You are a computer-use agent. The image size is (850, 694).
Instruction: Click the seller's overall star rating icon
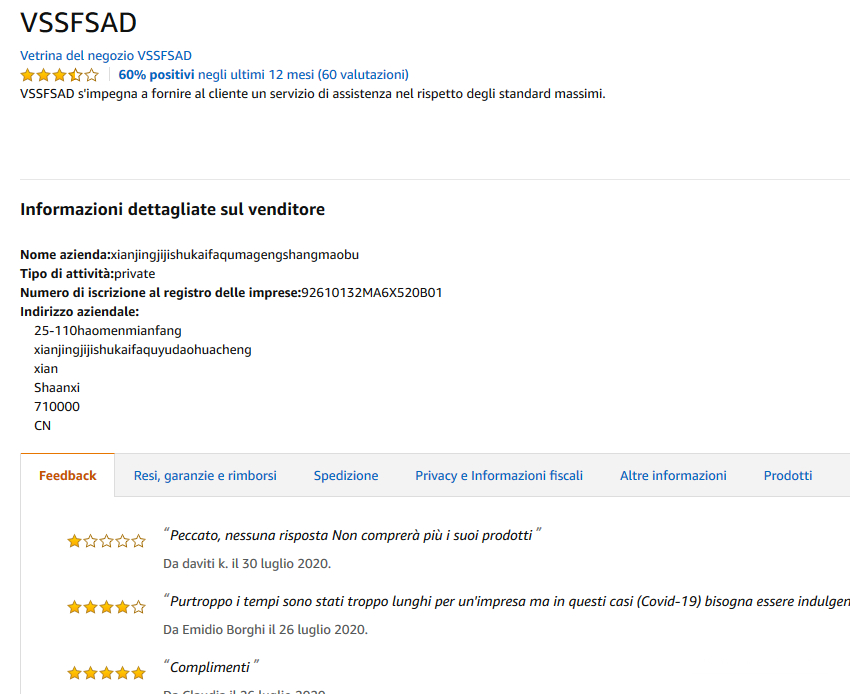pos(59,75)
